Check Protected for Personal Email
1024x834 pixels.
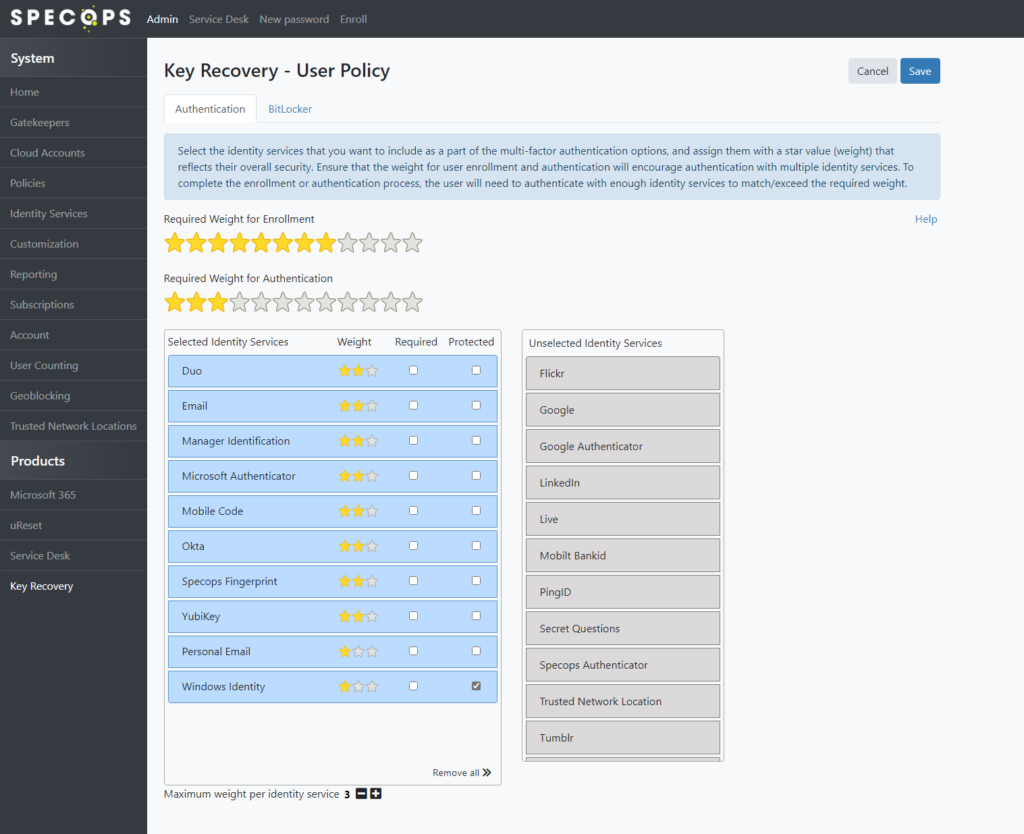476,650
